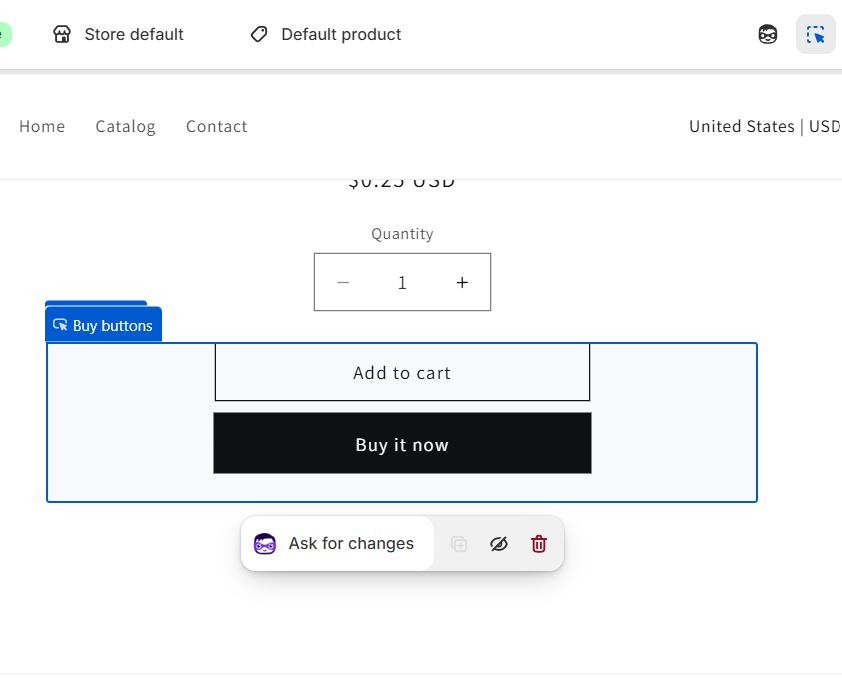Hide the Buy buttons block with eye icon
842x697 pixels.
click(x=499, y=544)
